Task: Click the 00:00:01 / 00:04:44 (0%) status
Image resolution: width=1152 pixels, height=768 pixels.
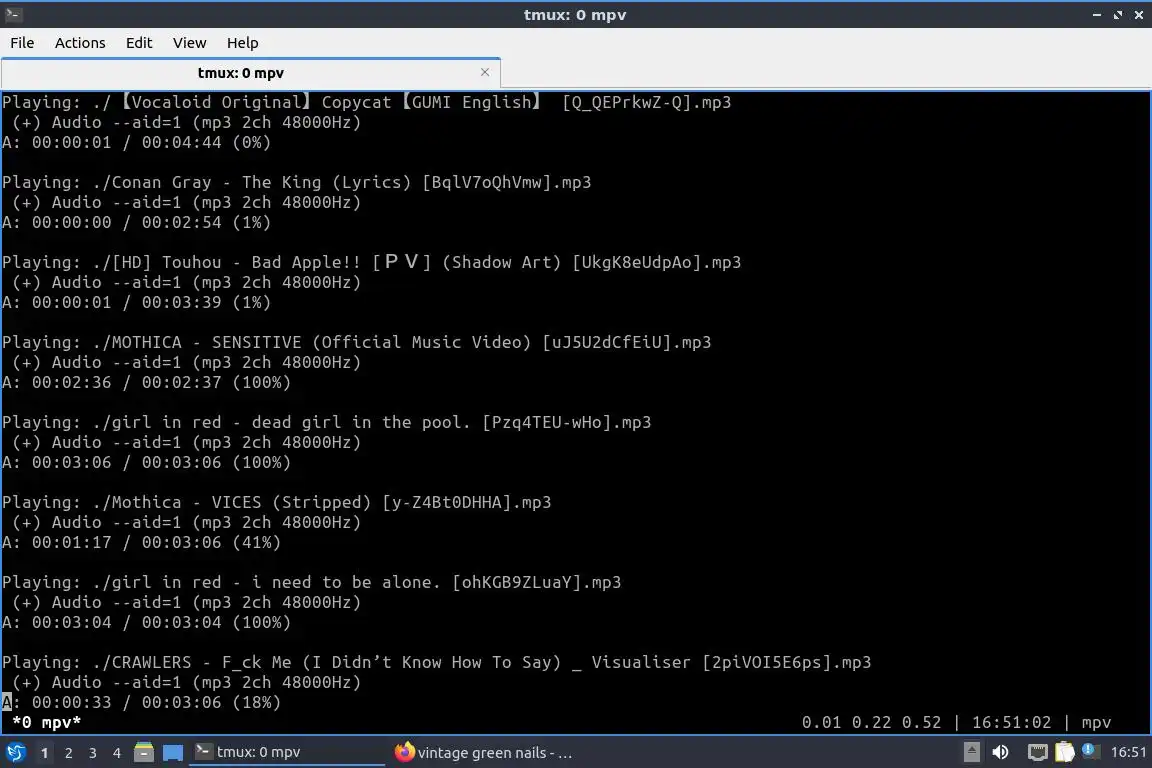Action: tap(136, 143)
